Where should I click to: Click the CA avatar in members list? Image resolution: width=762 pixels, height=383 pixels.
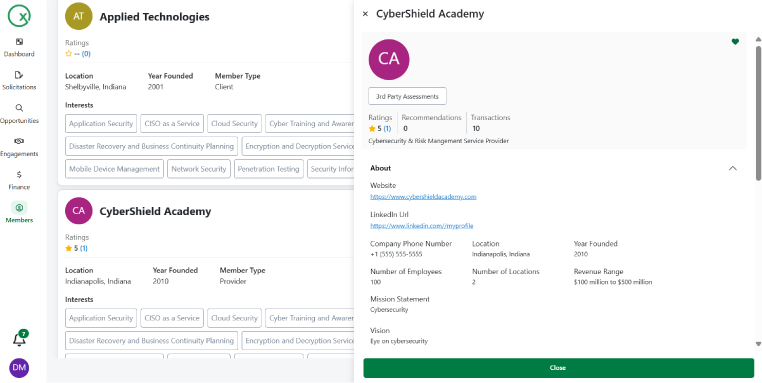coord(79,210)
